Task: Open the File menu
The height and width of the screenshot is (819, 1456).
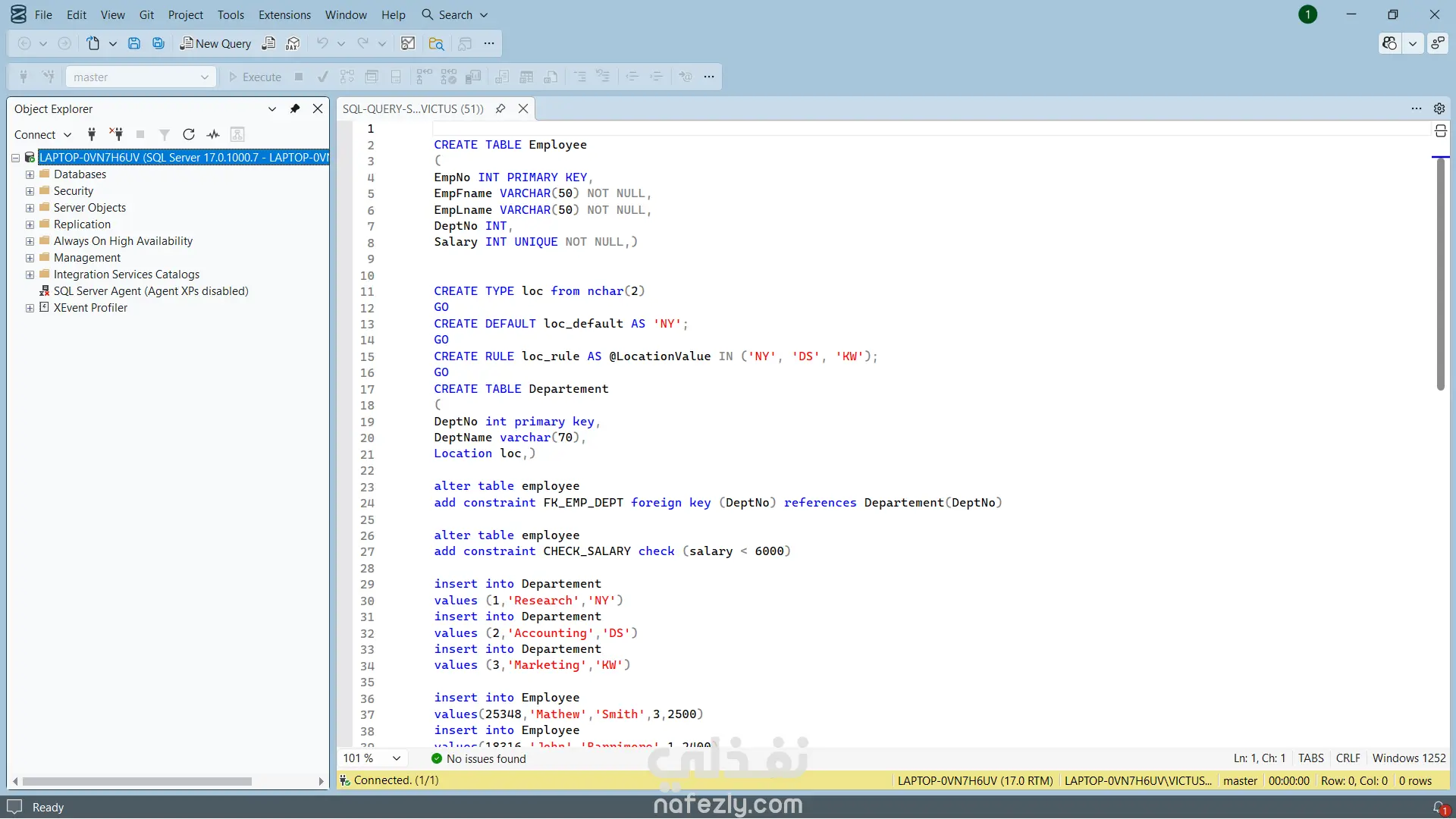Action: [x=43, y=14]
